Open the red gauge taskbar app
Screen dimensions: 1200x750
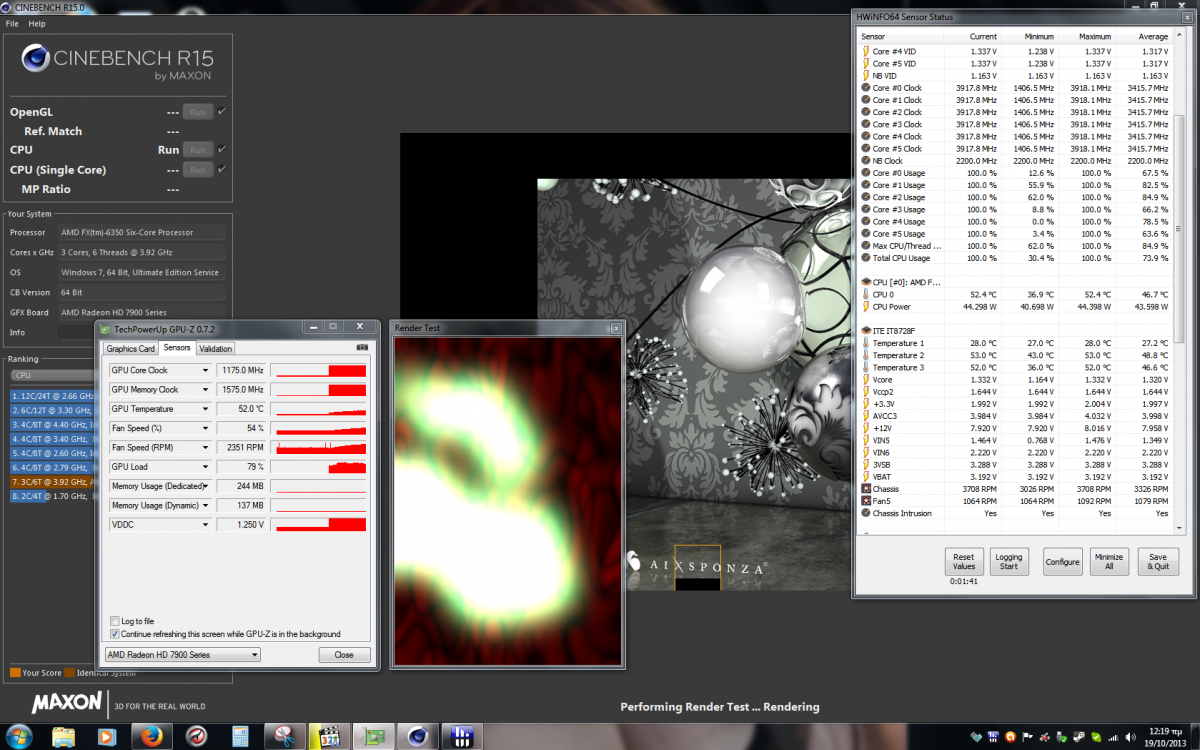(196, 736)
